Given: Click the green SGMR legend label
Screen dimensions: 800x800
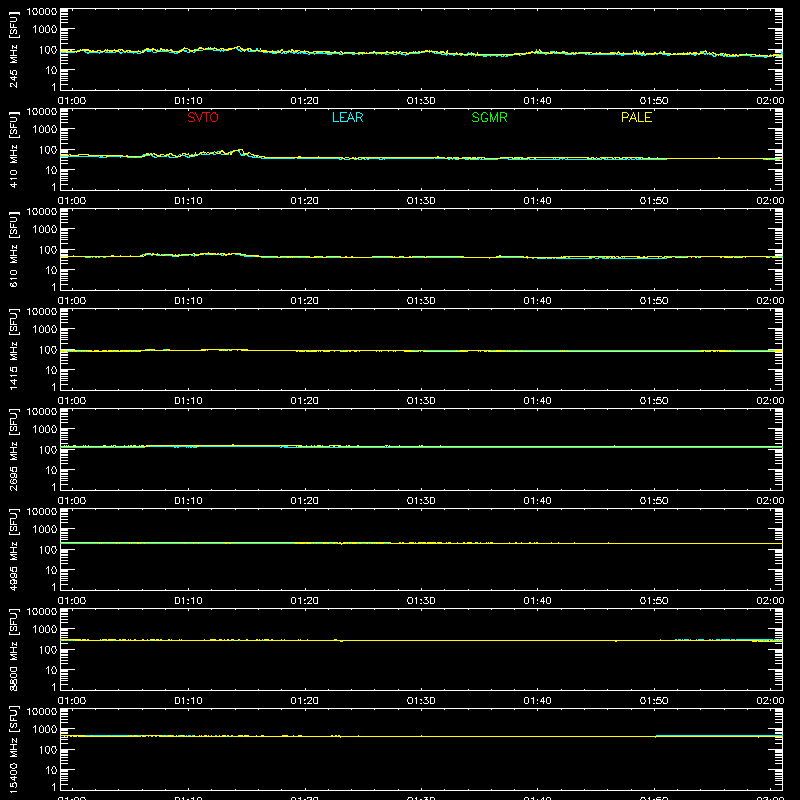Looking at the screenshot, I should (x=489, y=117).
